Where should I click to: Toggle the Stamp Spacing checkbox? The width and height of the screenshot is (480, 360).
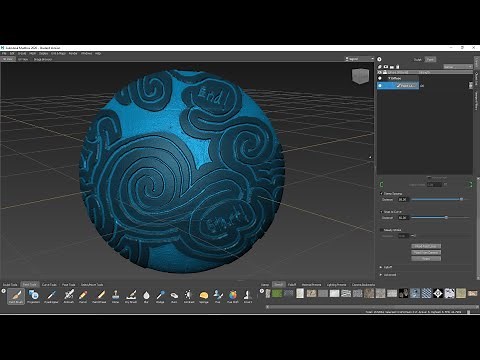tap(381, 193)
